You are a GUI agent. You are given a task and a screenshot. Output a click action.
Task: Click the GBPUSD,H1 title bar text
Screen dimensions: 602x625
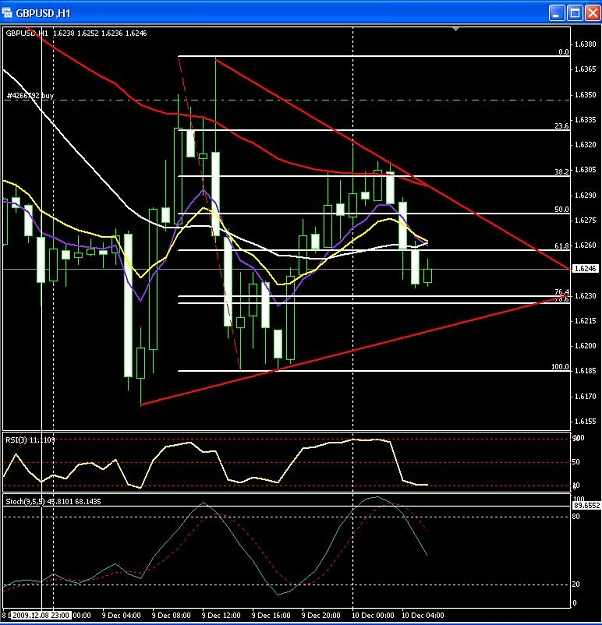(43, 14)
